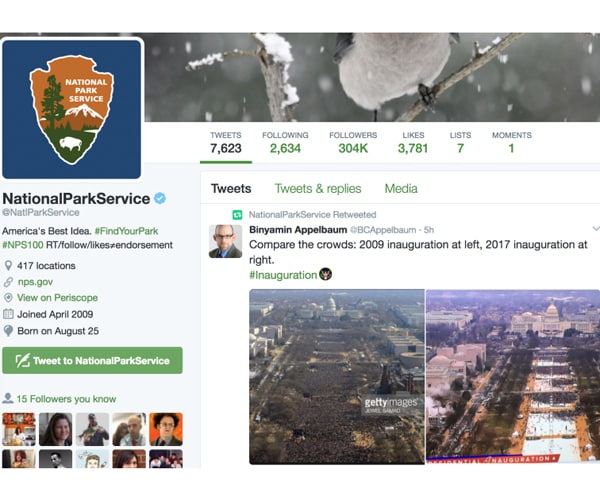
Task: Open the #FindYourPark hashtag link
Action: tap(126, 231)
